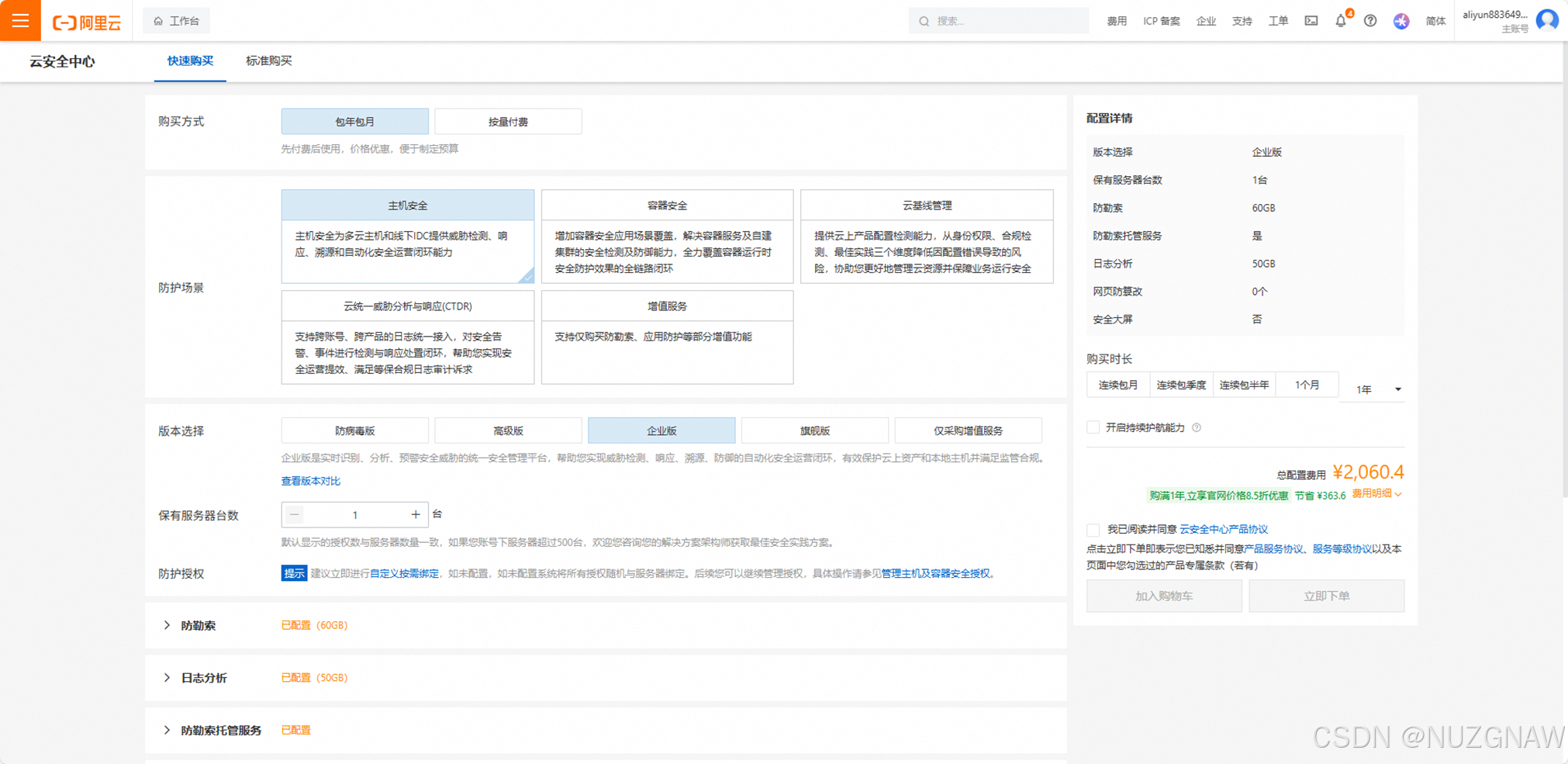Switch to the 快速购买 tab
Screen dimensions: 1568x764
(190, 60)
